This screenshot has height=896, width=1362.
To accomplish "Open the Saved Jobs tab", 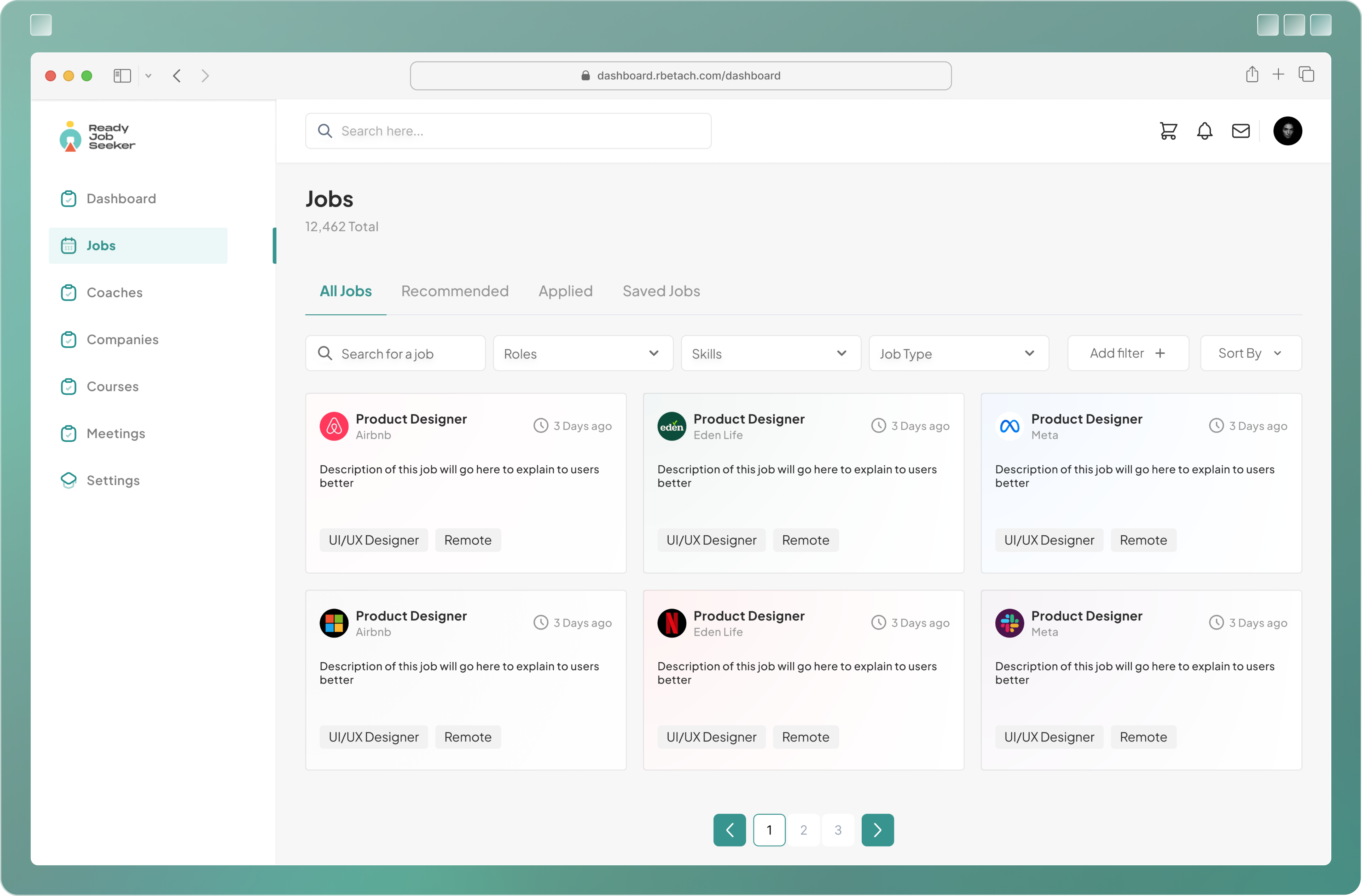I will (x=661, y=291).
